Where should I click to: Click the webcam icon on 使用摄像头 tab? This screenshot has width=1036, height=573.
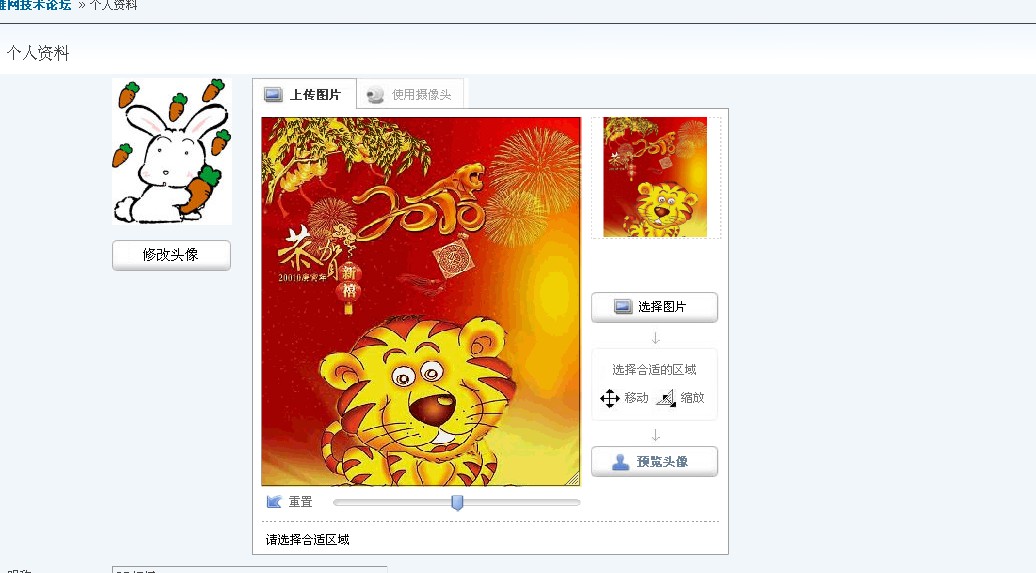point(375,95)
